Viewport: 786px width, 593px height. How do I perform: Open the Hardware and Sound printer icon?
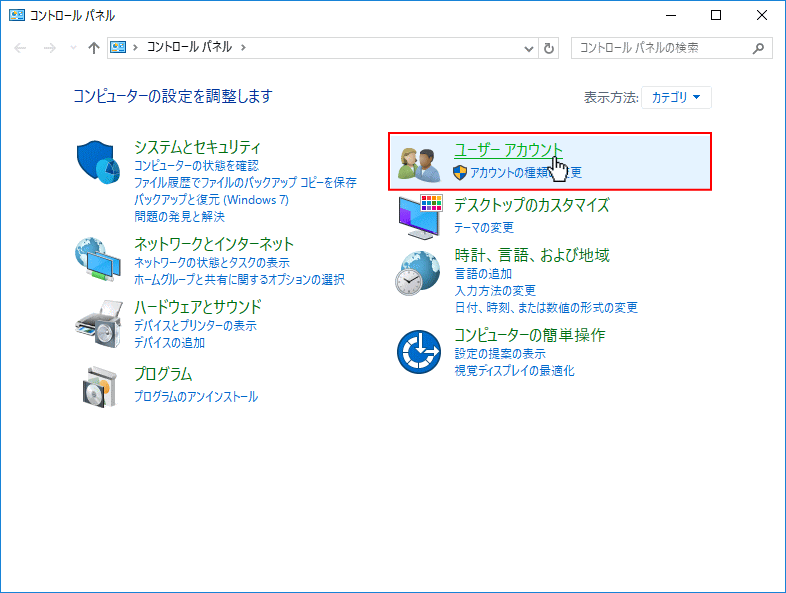[99, 324]
